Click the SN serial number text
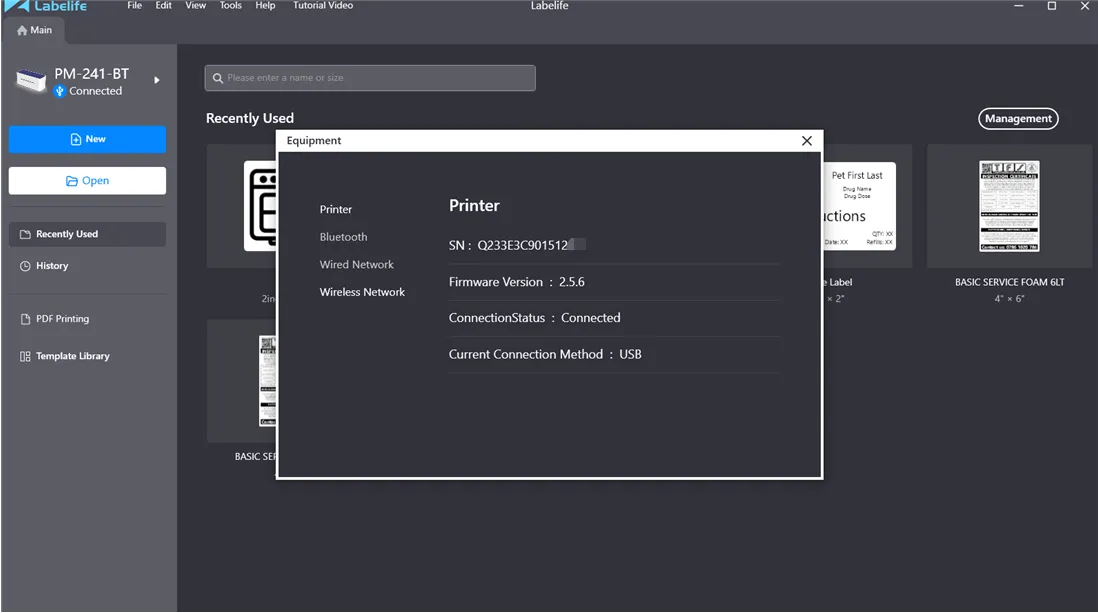1098x613 pixels. pyautogui.click(x=517, y=245)
